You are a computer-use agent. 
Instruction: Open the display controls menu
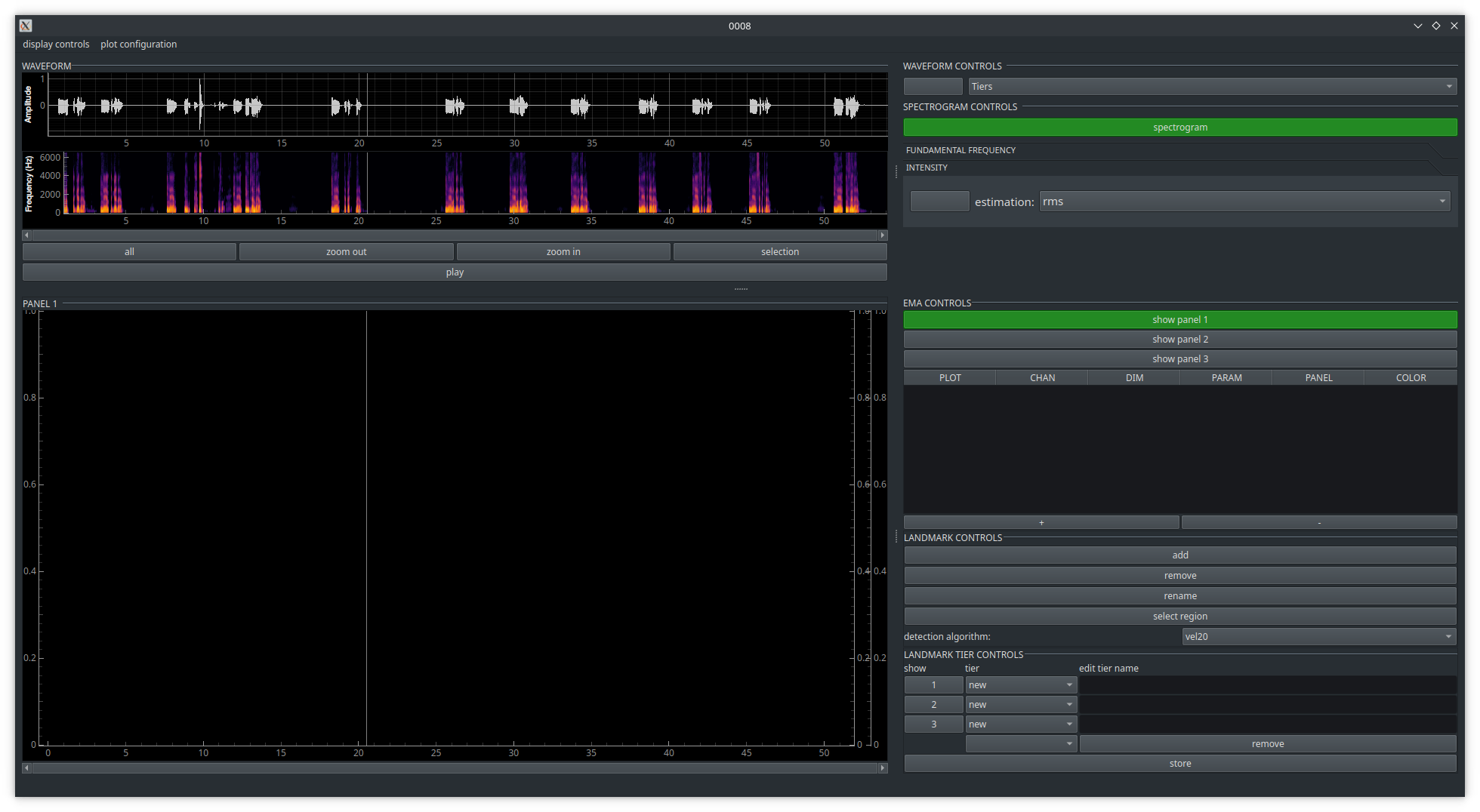(x=56, y=45)
